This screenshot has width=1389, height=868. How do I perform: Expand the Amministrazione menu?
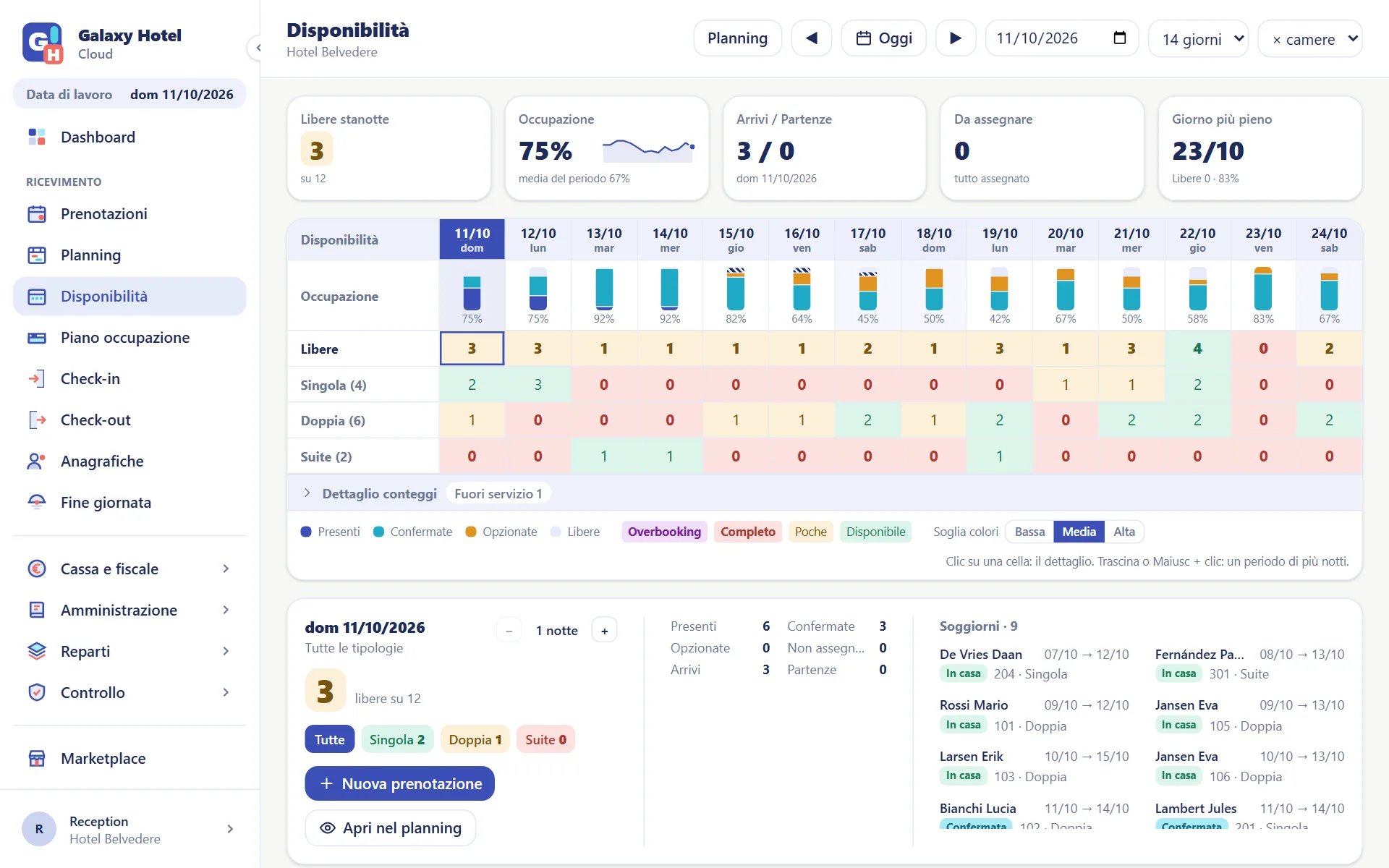pos(129,610)
